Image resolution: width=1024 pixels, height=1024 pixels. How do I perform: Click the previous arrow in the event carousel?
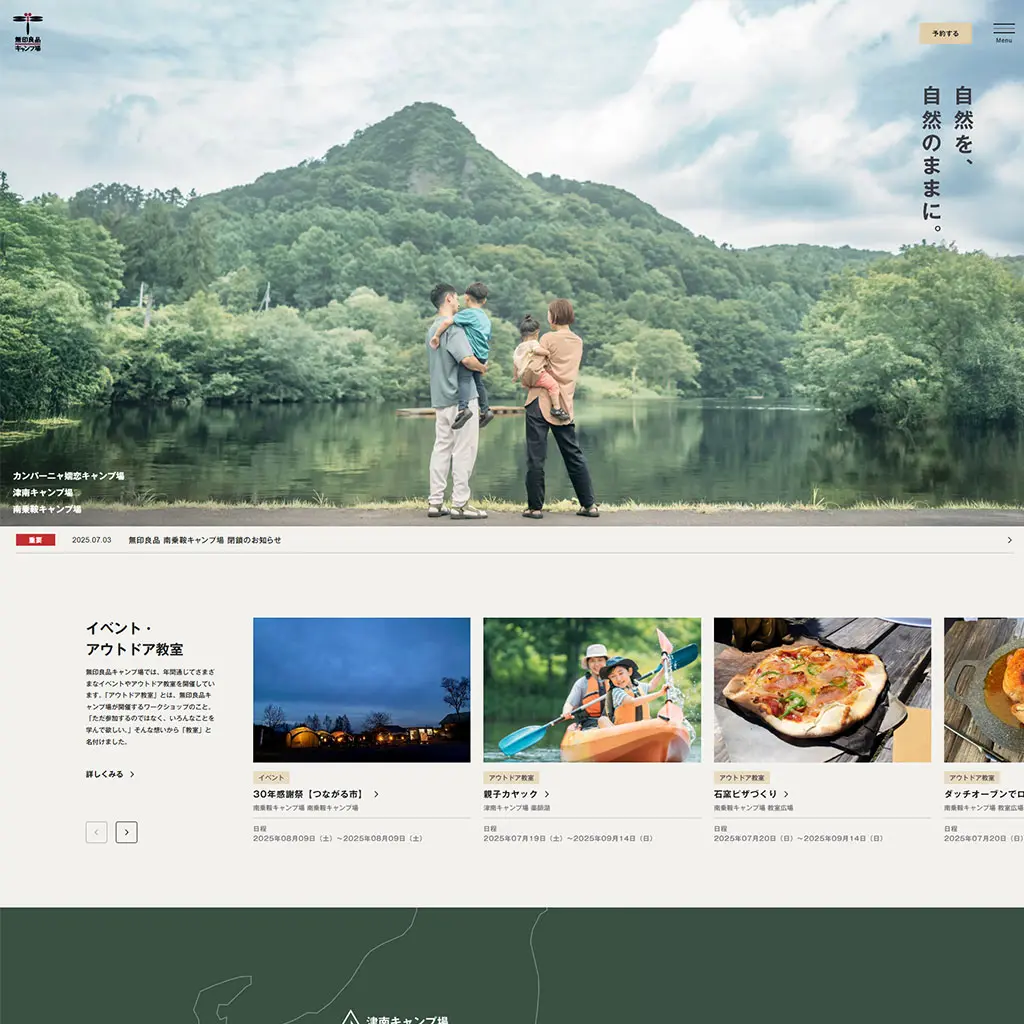pos(95,831)
